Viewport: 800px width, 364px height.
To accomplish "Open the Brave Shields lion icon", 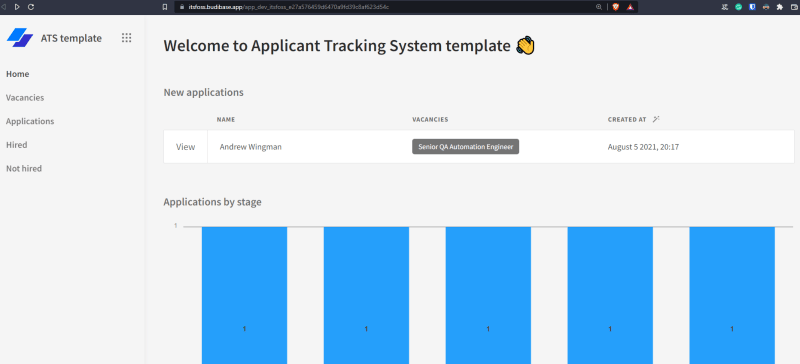I will tap(616, 7).
